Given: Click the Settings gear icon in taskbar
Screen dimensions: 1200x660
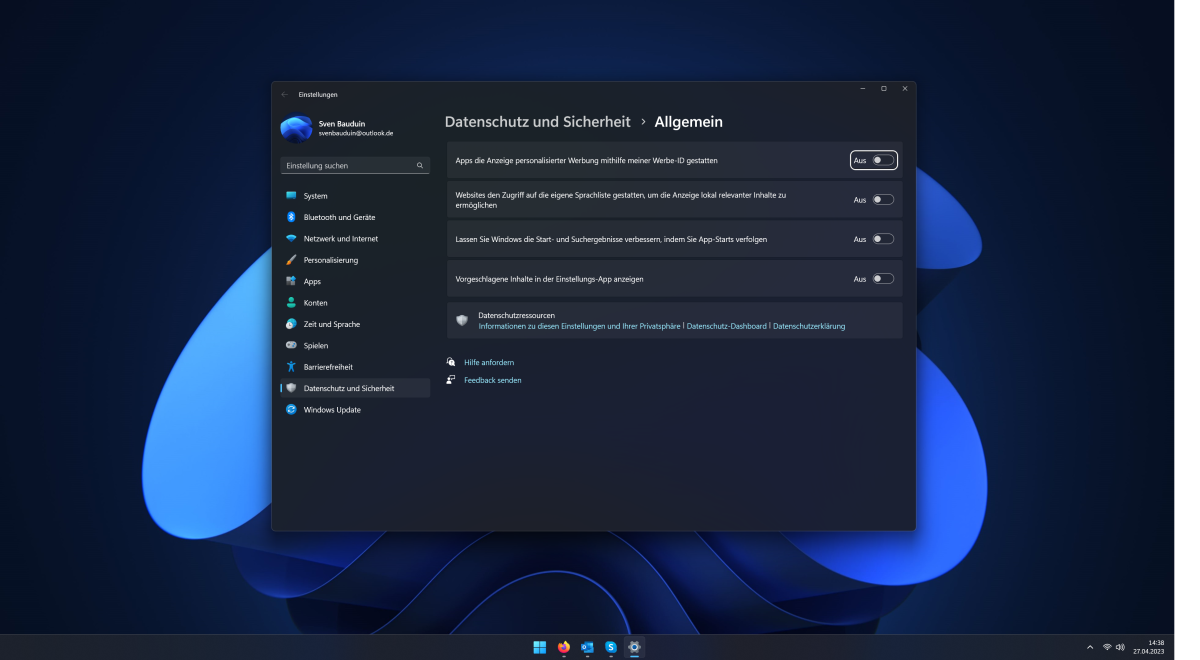Looking at the screenshot, I should (634, 647).
